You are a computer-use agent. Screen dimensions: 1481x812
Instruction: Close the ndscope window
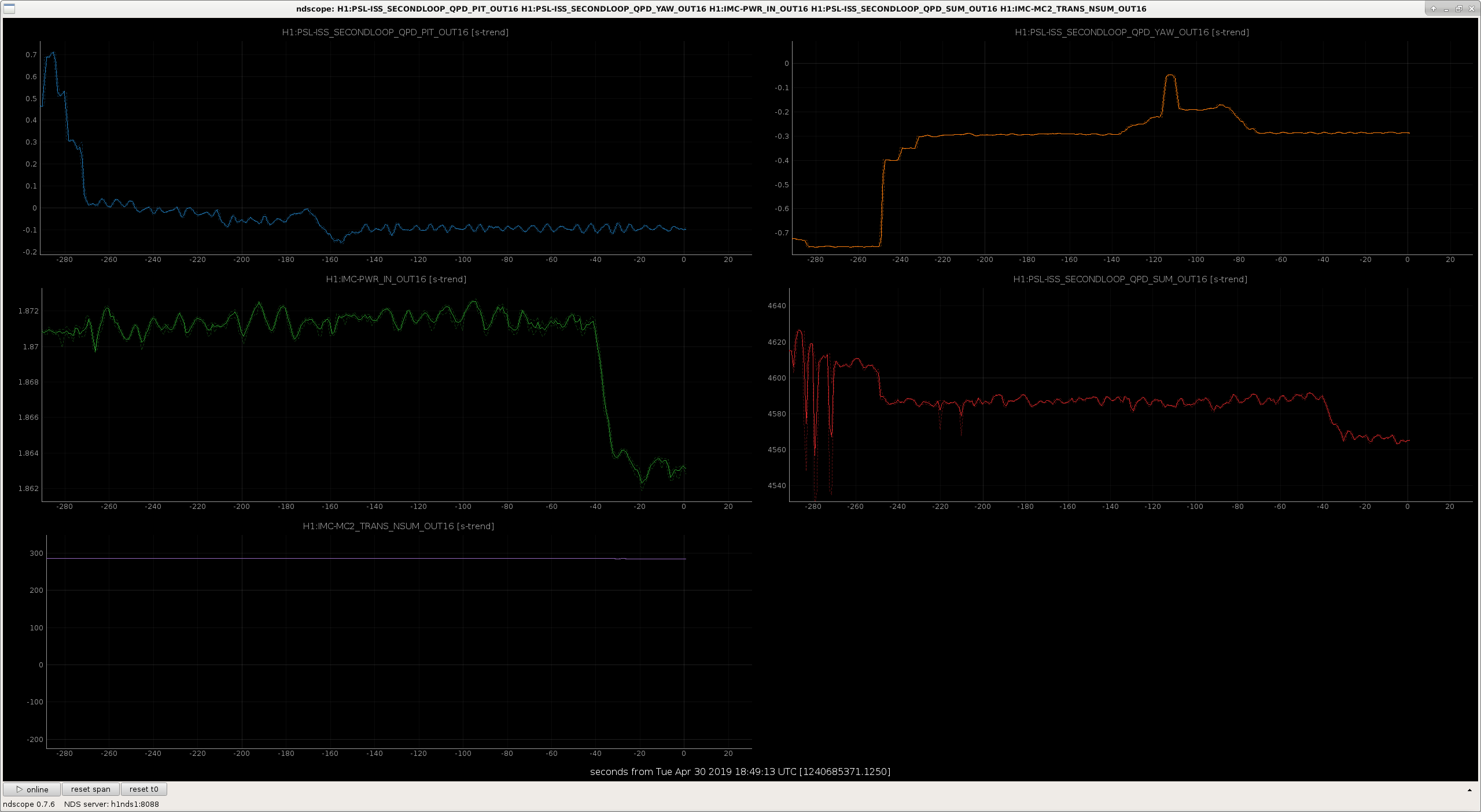tap(1472, 9)
